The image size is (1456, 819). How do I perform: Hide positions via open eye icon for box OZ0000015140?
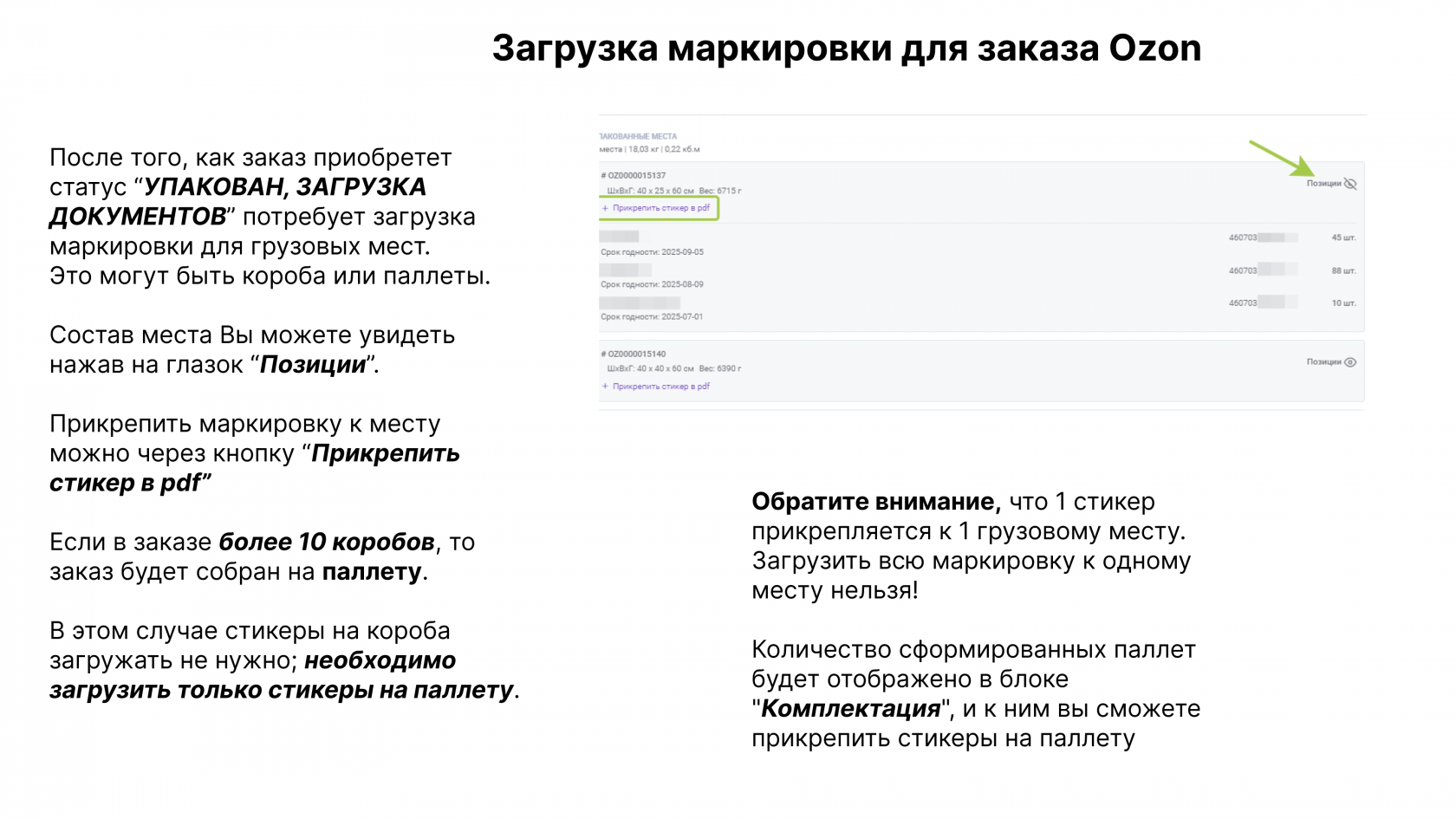tap(1350, 364)
